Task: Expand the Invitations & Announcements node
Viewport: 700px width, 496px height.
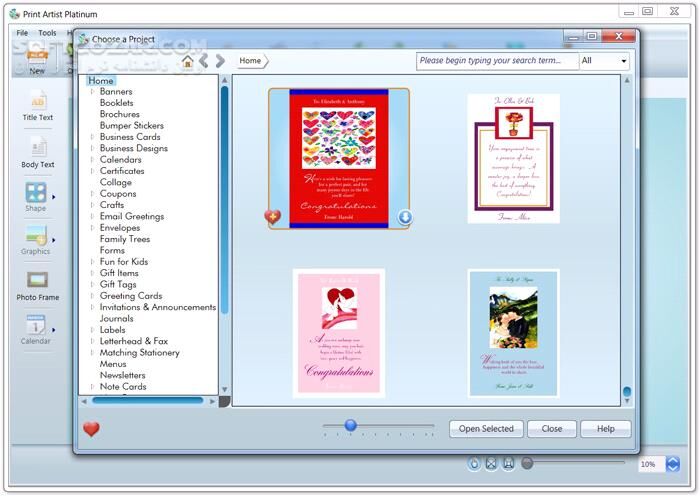Action: point(92,307)
